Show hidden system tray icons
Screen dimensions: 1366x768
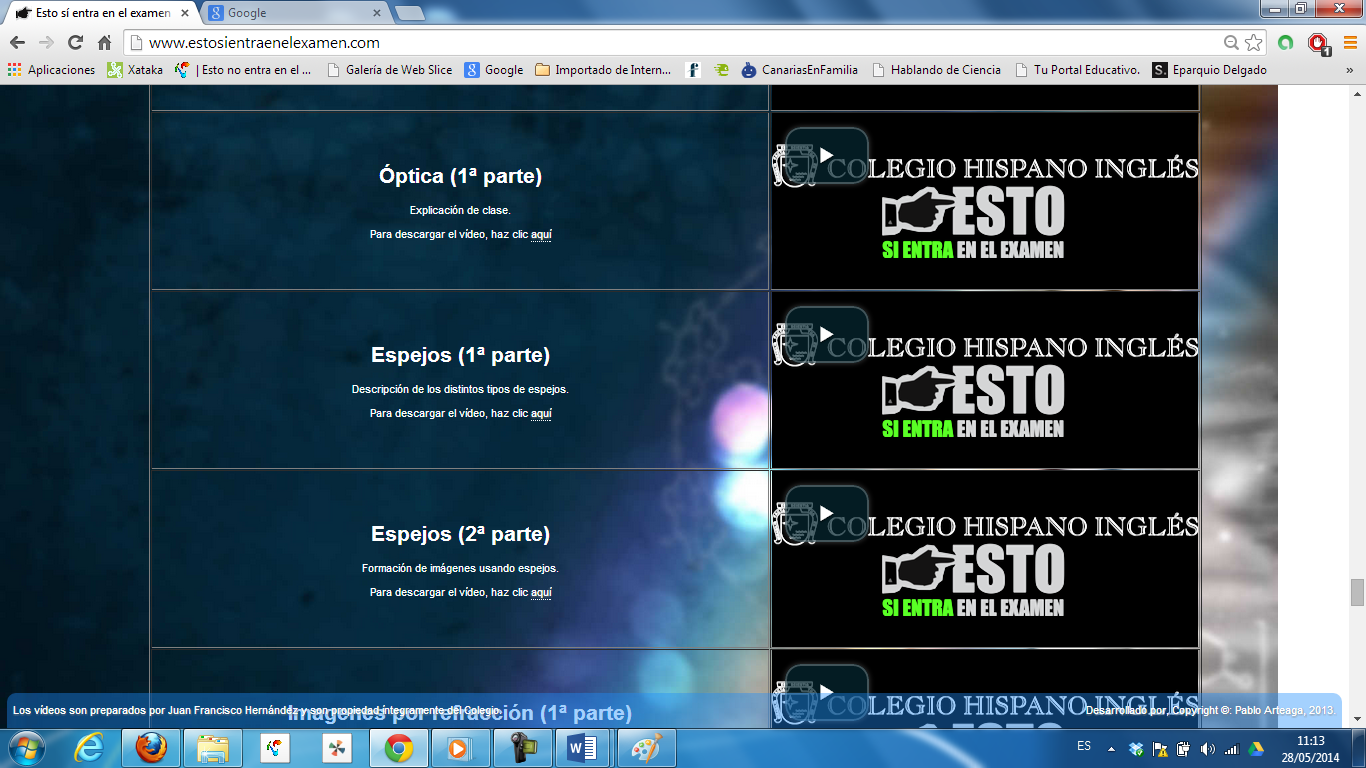pos(1112,748)
